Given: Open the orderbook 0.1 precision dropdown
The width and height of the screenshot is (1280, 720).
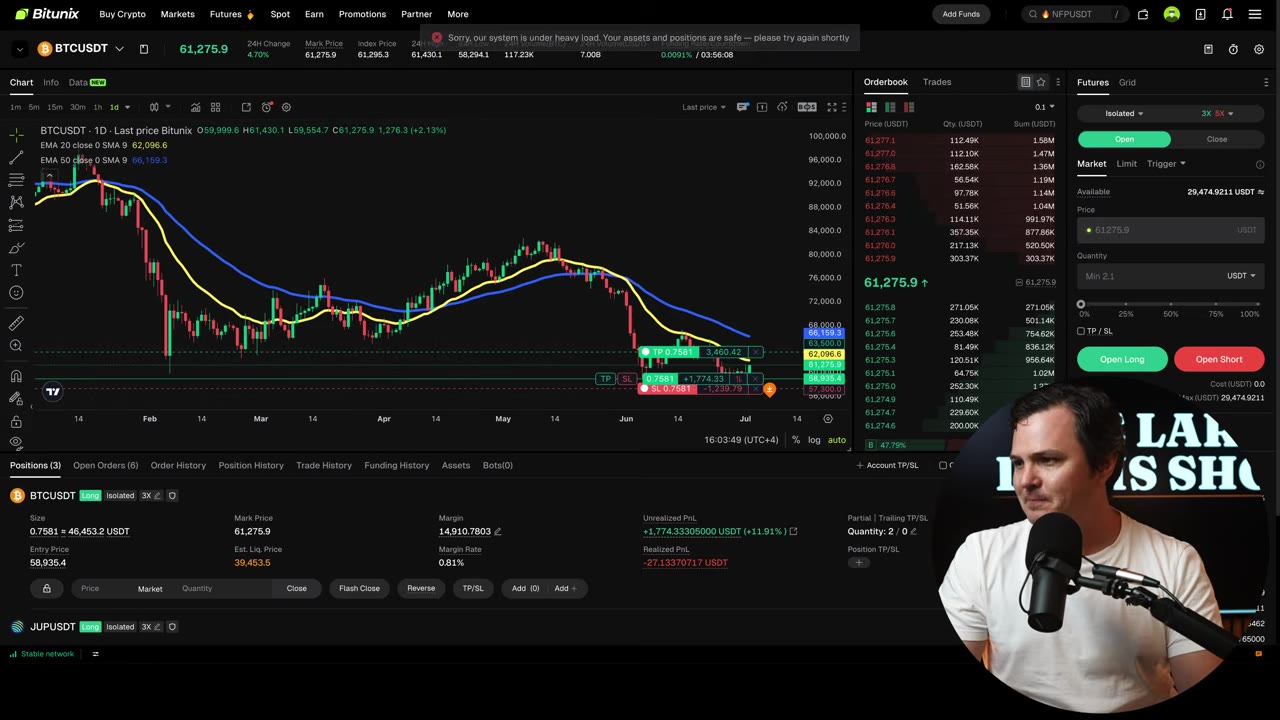Looking at the screenshot, I should coord(1044,107).
